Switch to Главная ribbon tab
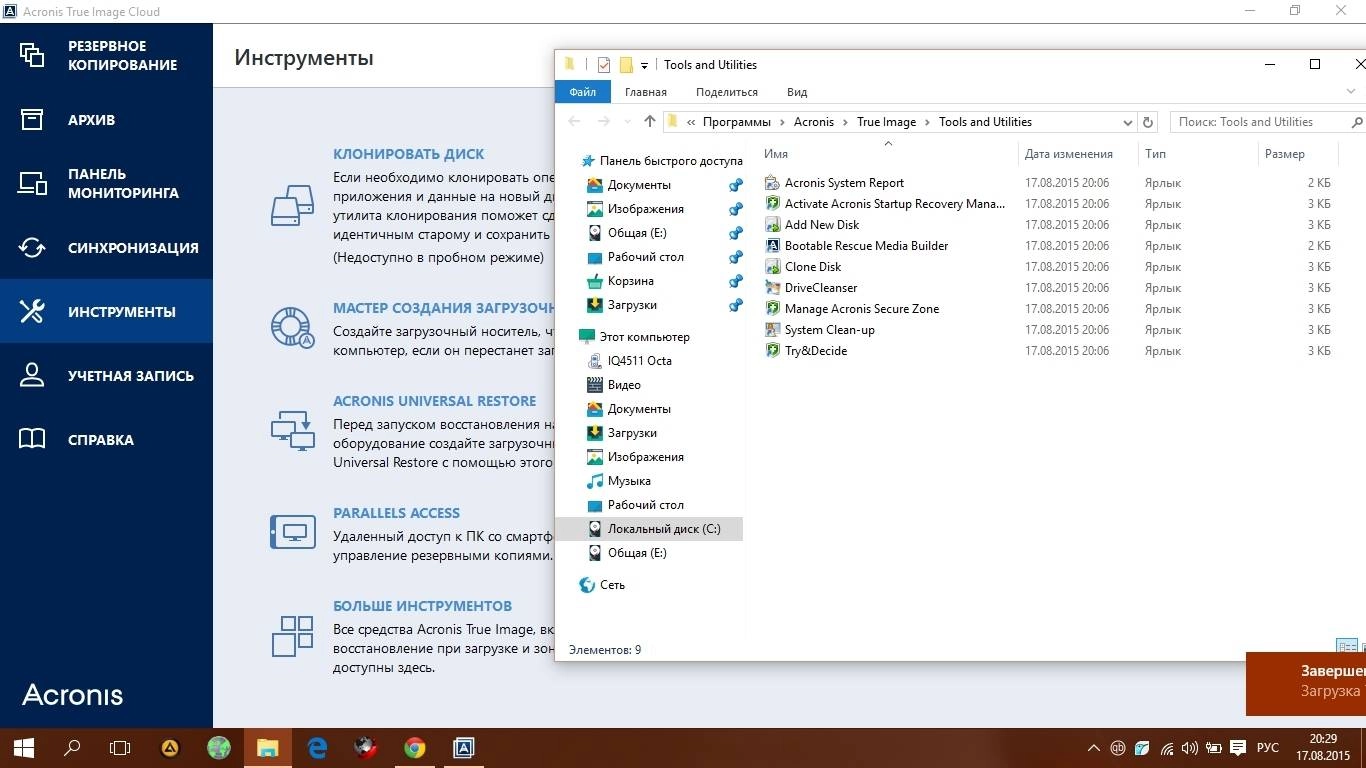This screenshot has height=768, width=1366. [x=646, y=92]
